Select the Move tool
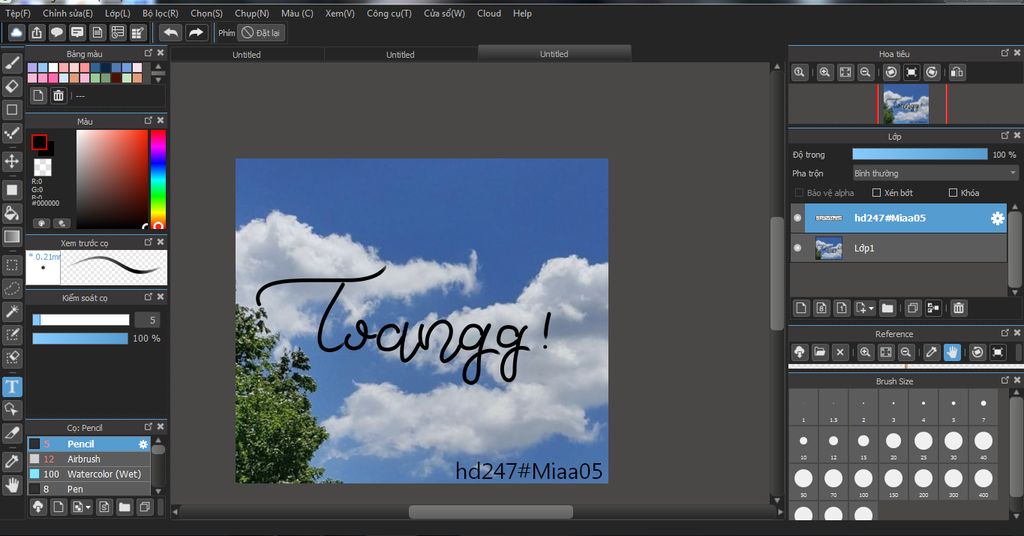1024x536 pixels. 12,161
